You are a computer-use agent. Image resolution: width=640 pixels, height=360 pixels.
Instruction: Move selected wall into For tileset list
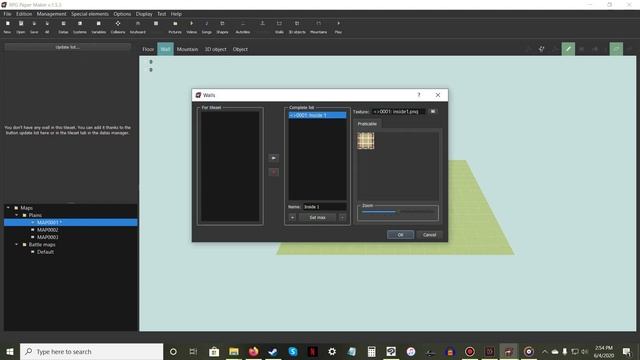coord(273,158)
